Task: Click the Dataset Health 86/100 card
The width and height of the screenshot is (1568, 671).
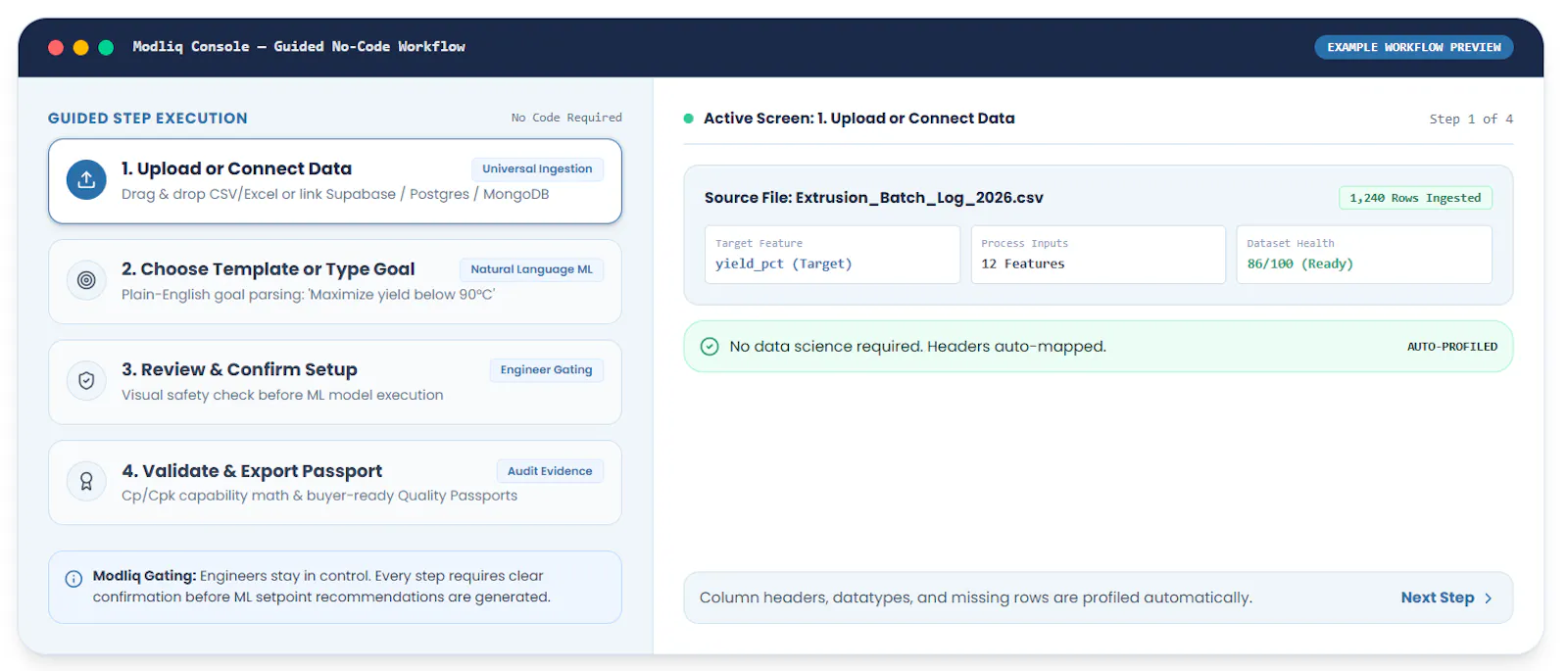Action: coord(1364,255)
